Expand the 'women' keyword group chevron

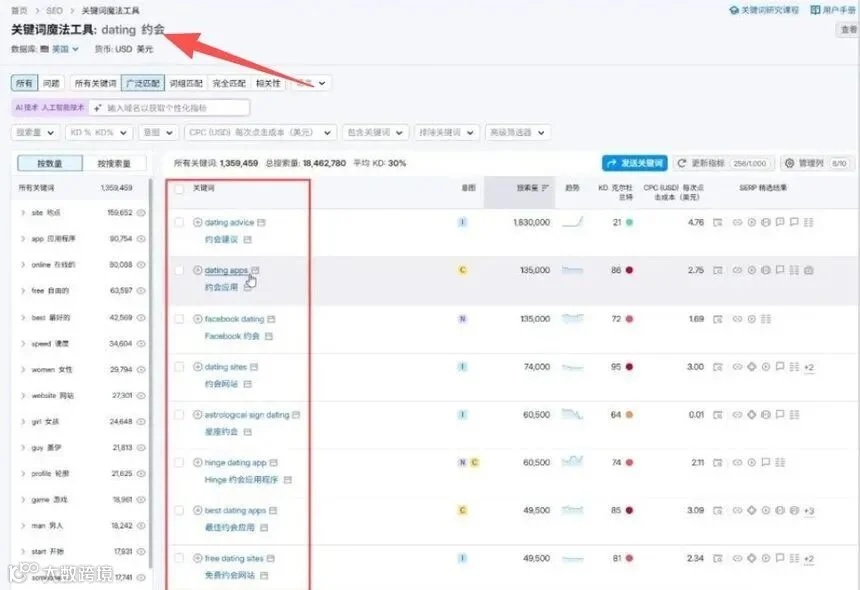click(x=23, y=369)
